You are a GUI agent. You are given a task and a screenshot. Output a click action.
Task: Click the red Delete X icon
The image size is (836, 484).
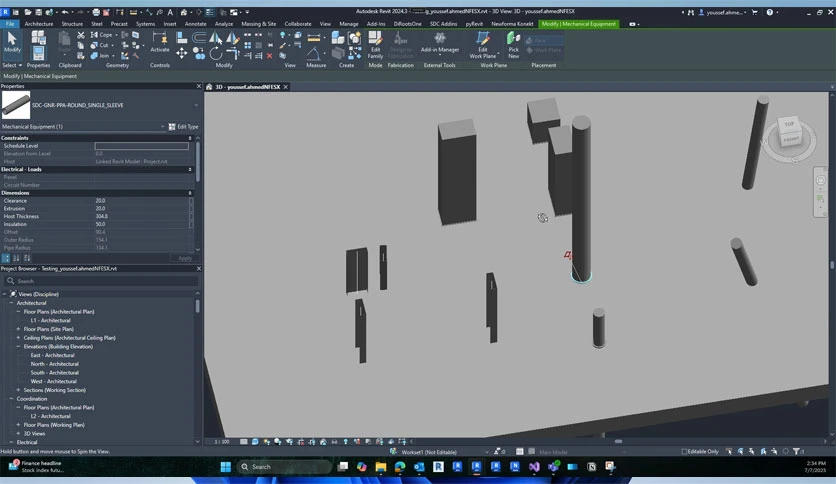[x=269, y=55]
